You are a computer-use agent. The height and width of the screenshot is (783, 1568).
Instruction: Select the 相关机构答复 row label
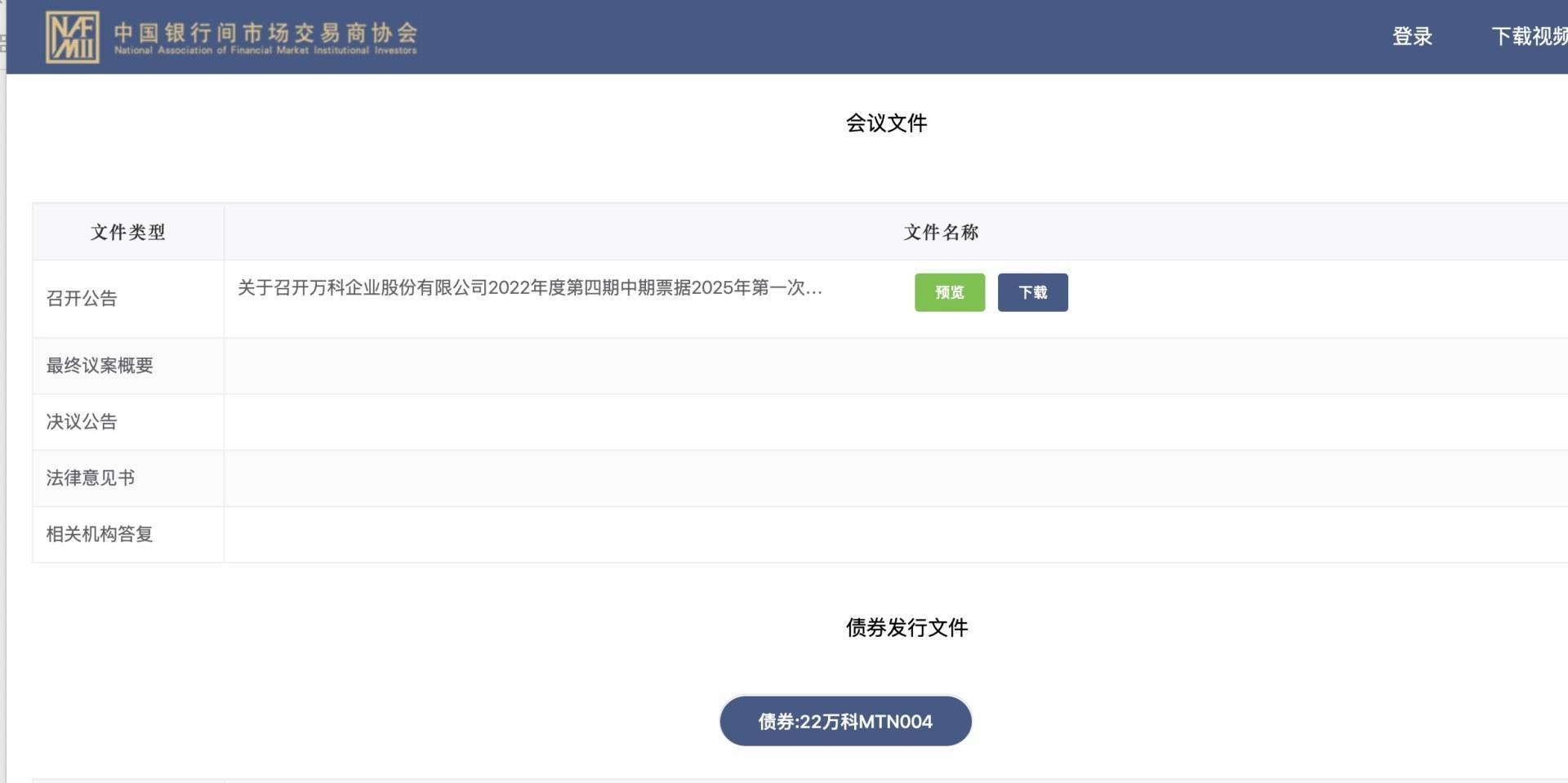[100, 535]
